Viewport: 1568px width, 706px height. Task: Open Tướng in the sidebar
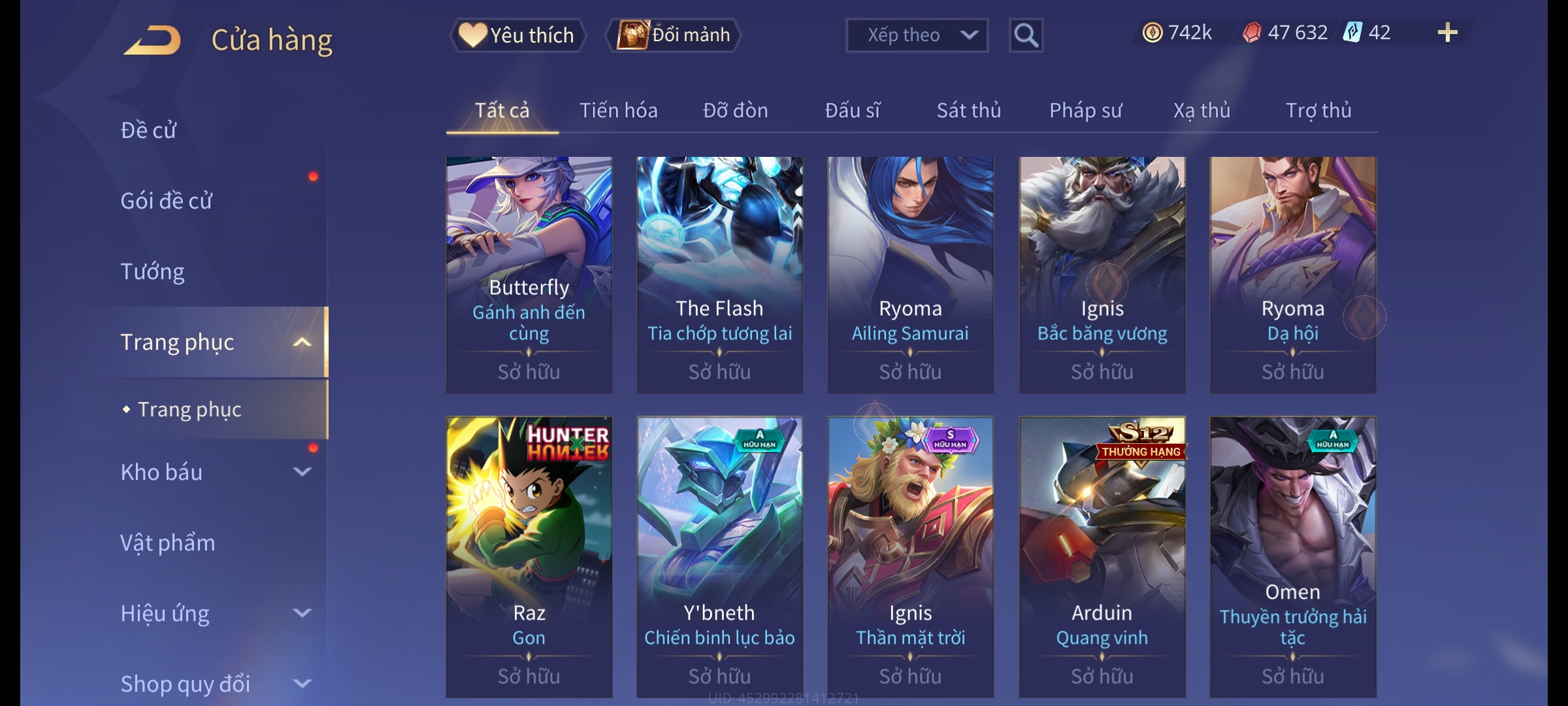coord(152,271)
